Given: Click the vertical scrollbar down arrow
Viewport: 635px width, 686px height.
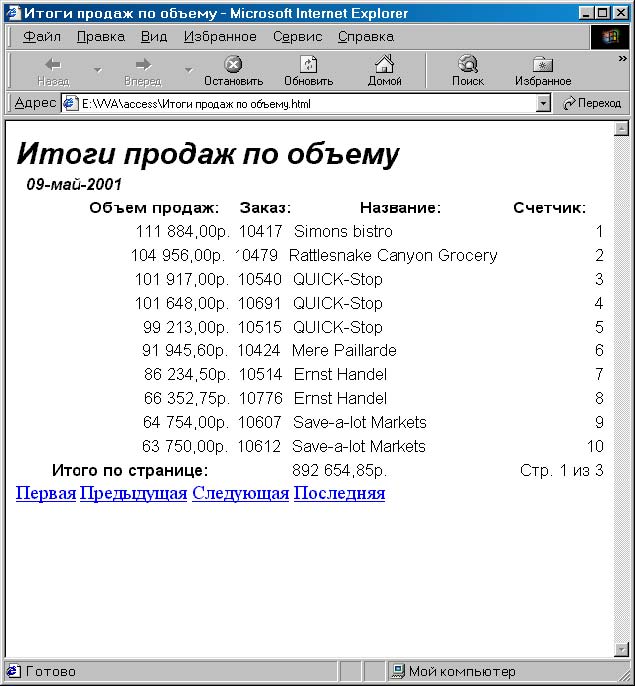Looking at the screenshot, I should 620,649.
